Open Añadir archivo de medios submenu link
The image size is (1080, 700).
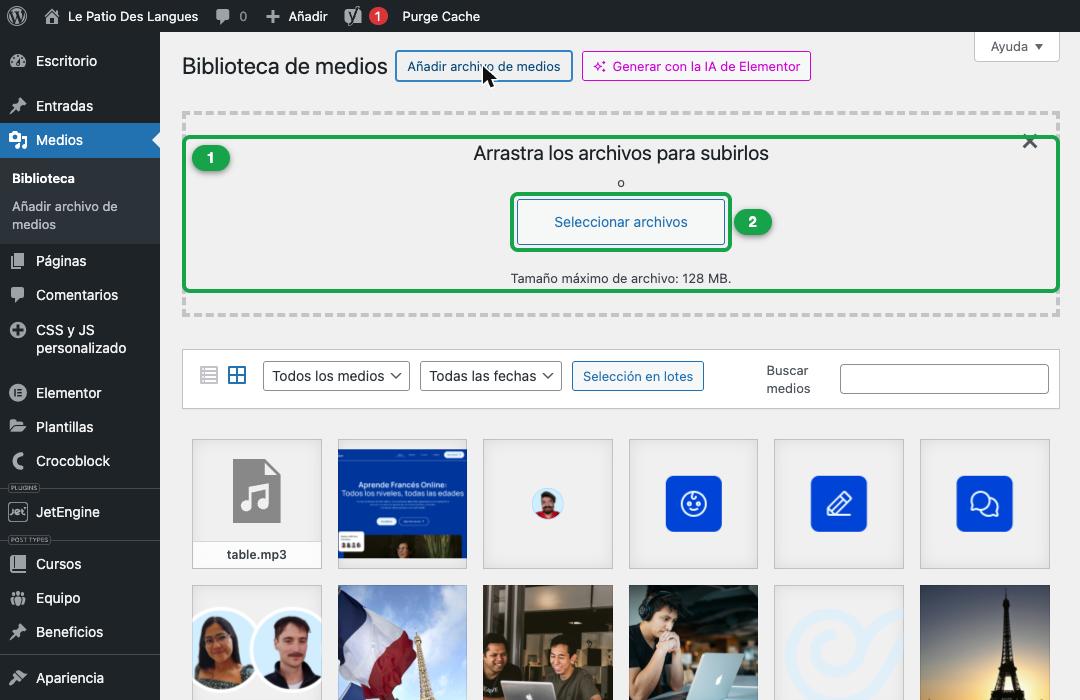pyautogui.click(x=65, y=215)
